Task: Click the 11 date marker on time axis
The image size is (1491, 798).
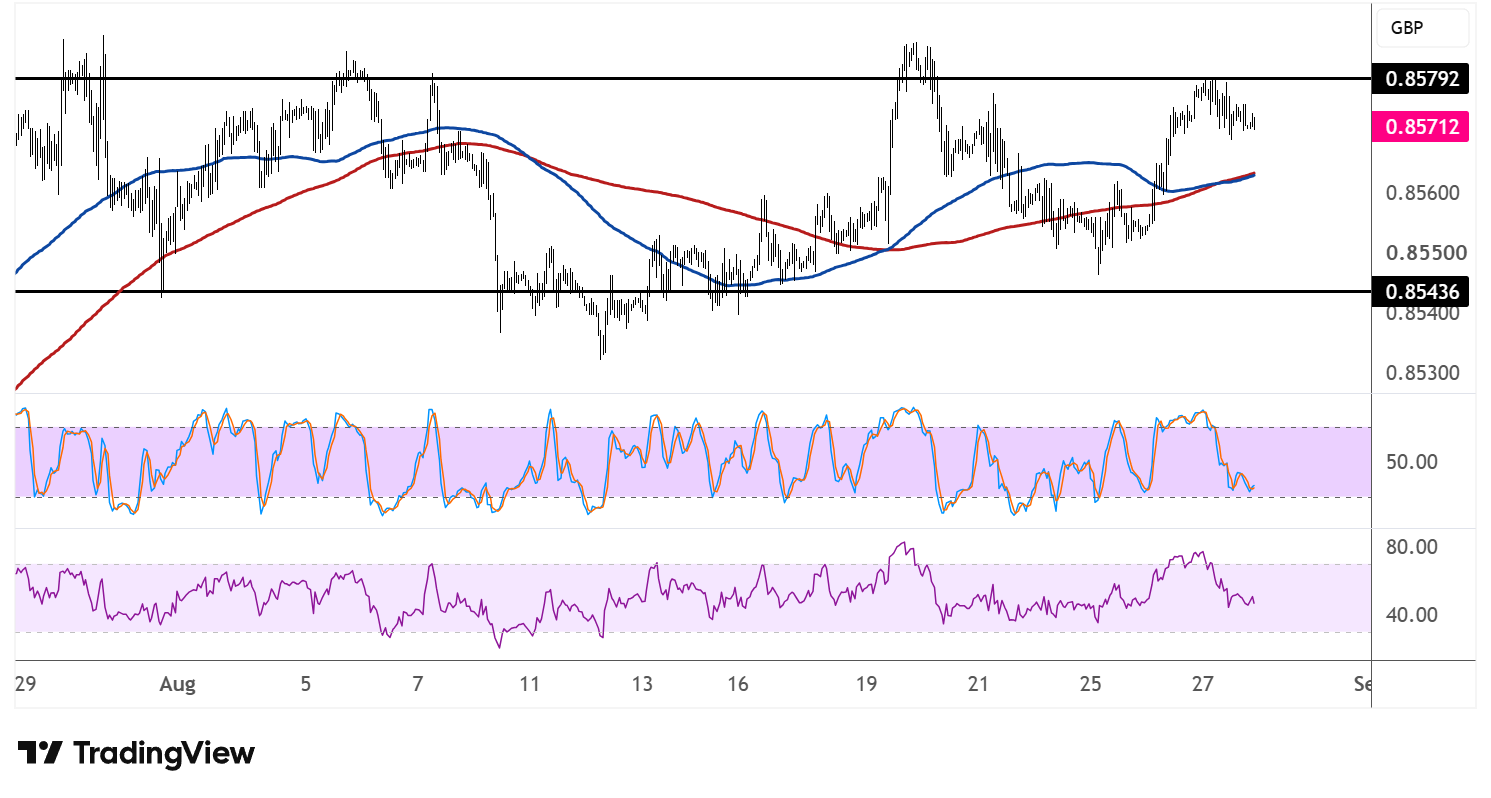Action: click(530, 685)
